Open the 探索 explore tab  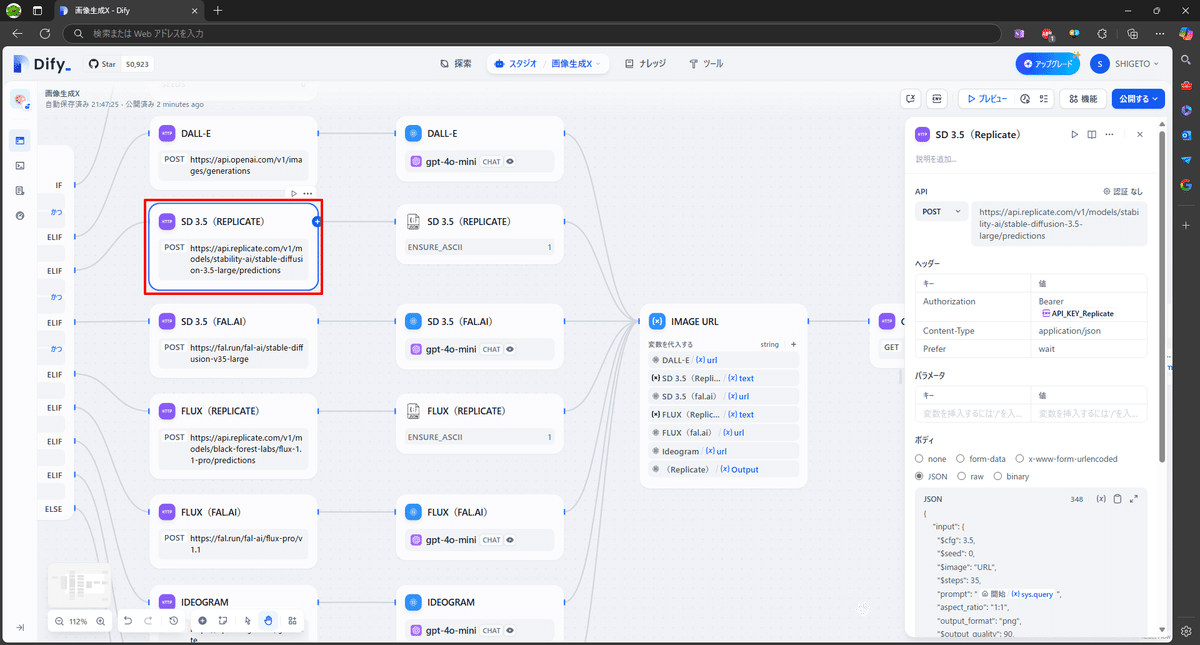pyautogui.click(x=456, y=63)
